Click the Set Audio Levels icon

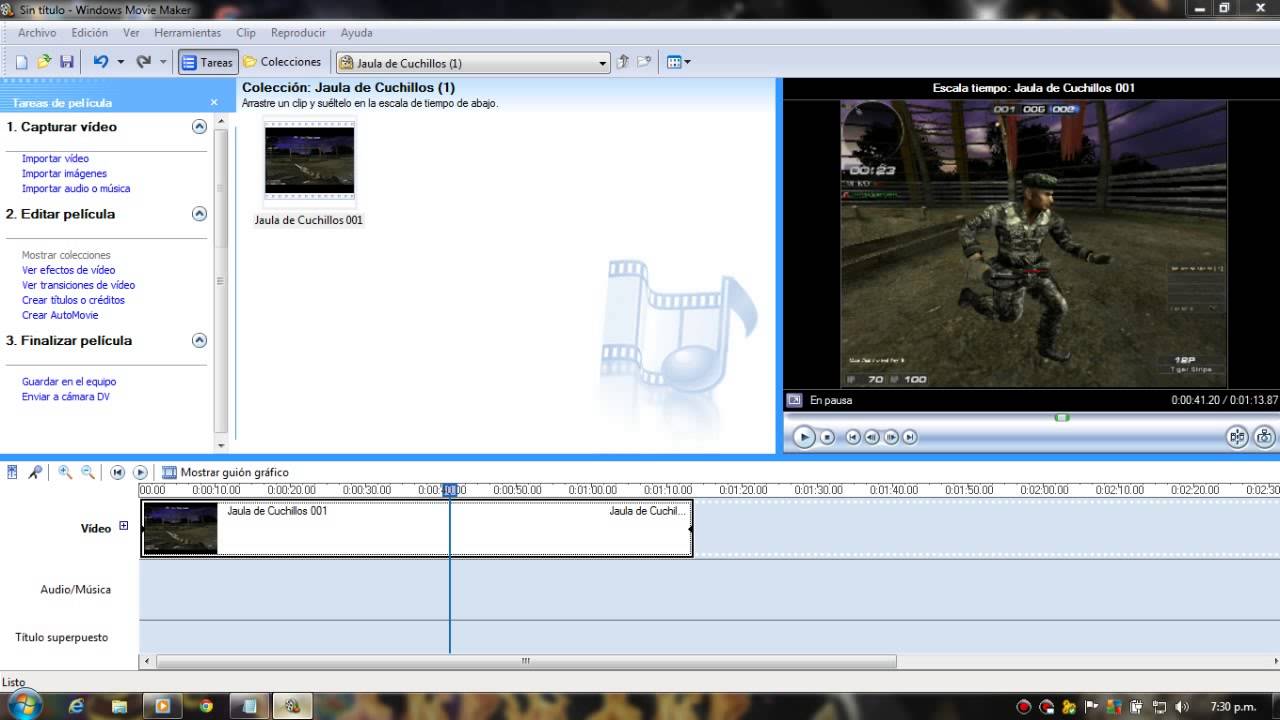click(x=12, y=472)
